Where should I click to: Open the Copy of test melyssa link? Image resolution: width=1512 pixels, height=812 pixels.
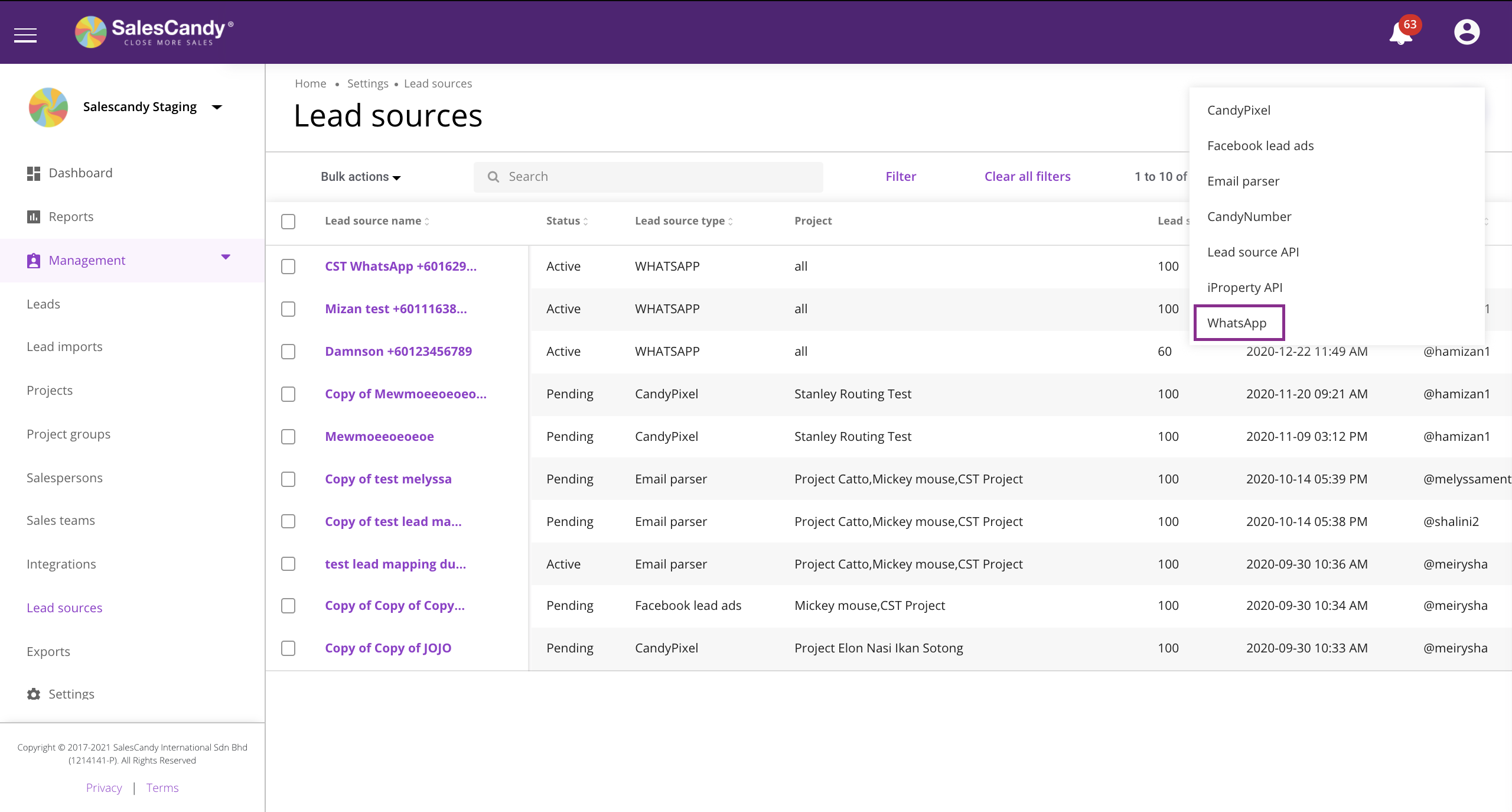(388, 479)
